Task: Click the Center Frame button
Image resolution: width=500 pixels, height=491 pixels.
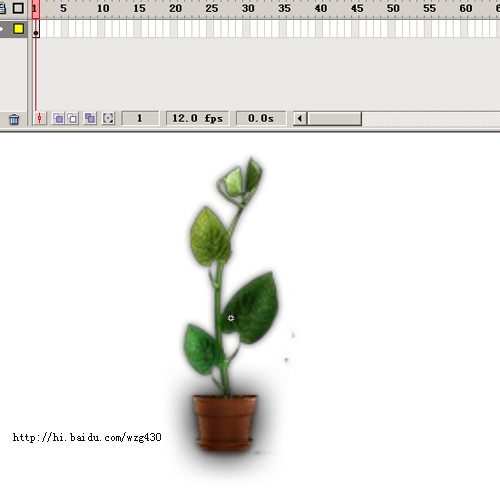Action: [x=40, y=118]
